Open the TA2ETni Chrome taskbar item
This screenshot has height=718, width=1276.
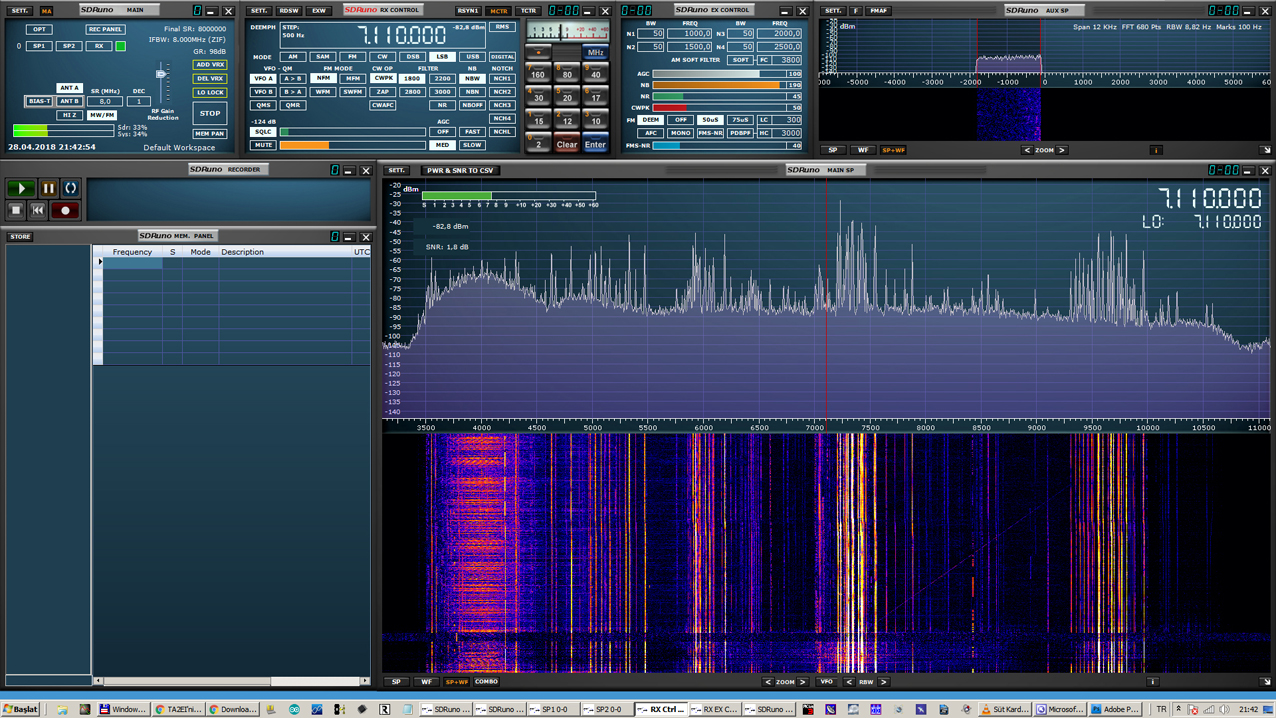click(178, 709)
